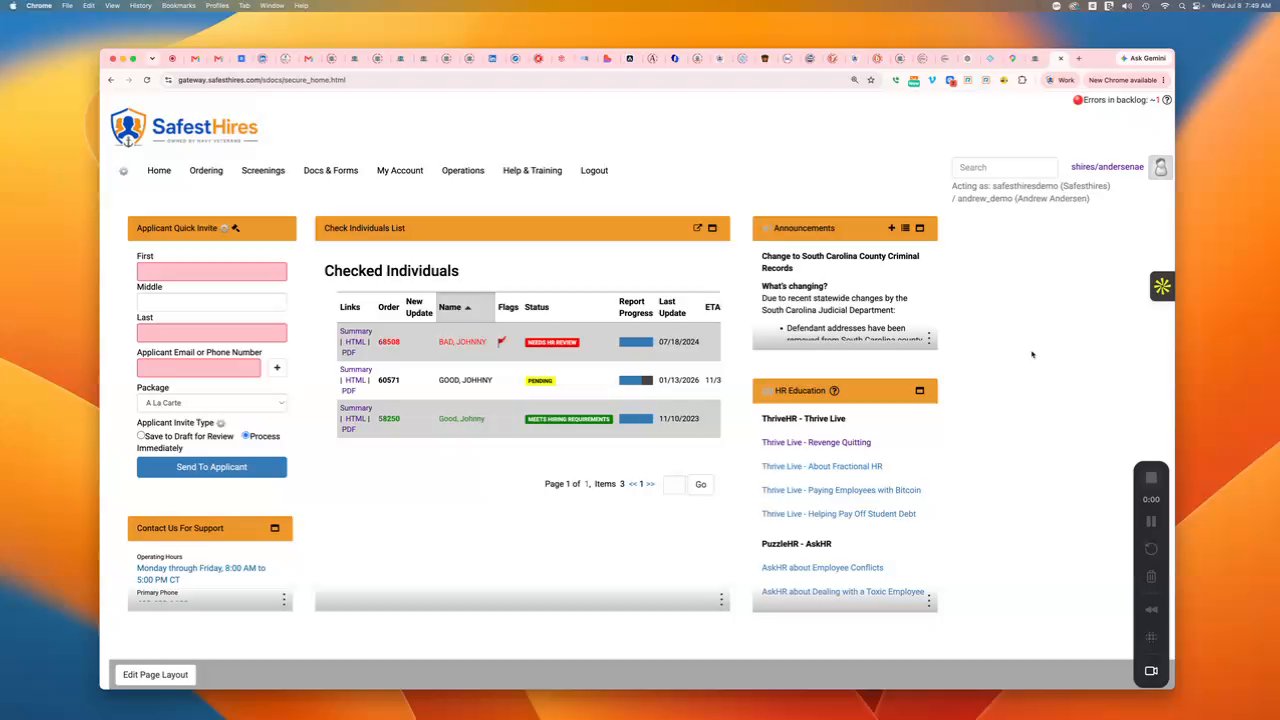Collapse the Check Individuals List panel
1280x720 pixels.
(x=712, y=228)
